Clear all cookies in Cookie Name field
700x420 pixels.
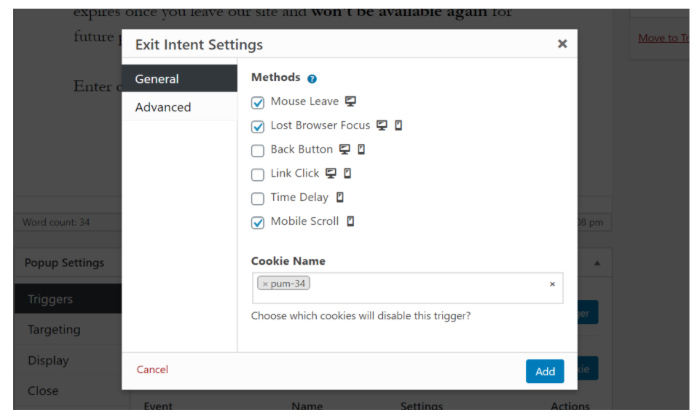point(552,284)
